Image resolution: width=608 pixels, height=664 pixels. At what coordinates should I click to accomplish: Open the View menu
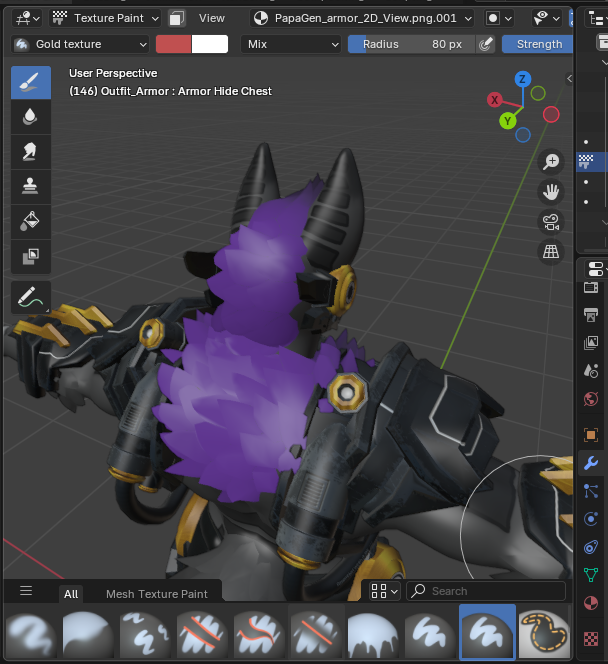(212, 19)
